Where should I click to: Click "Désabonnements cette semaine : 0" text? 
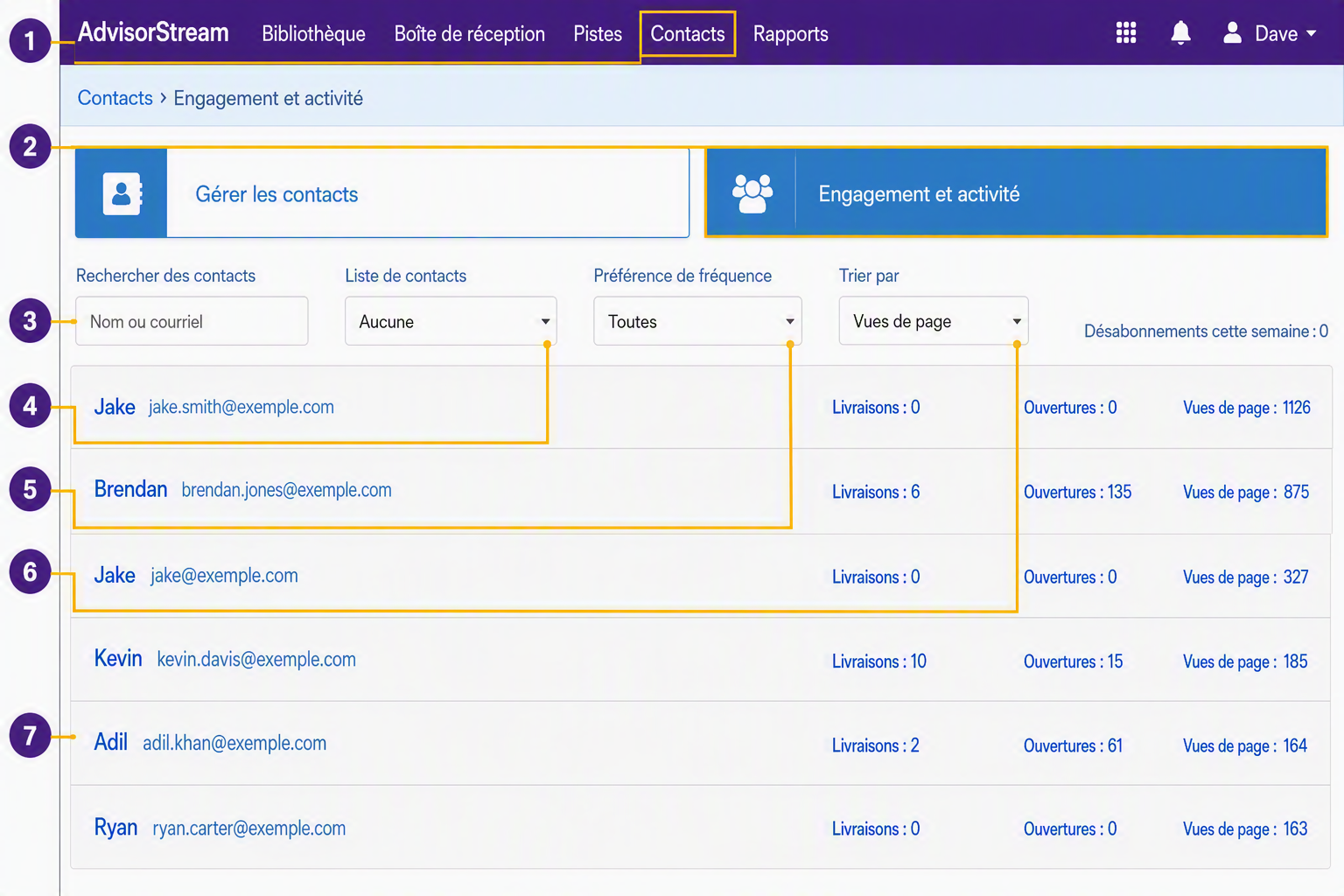click(1207, 331)
